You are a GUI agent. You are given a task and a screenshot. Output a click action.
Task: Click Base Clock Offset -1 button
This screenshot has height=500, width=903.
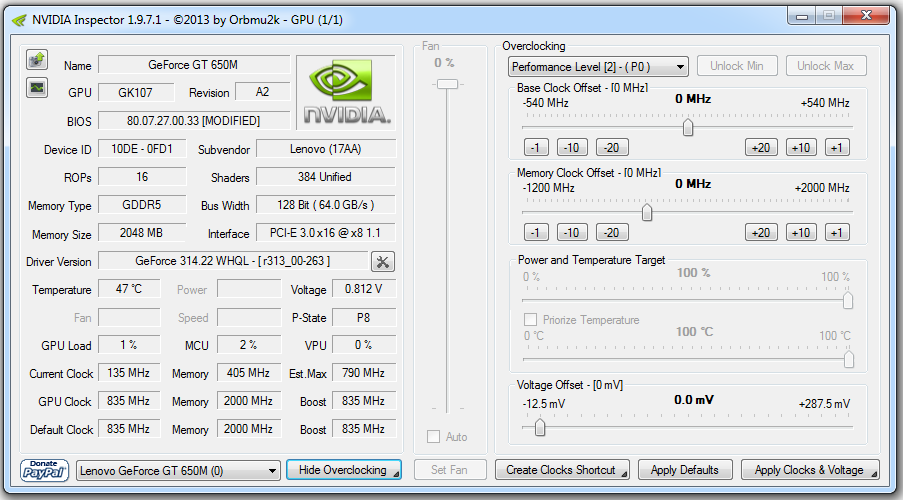pos(536,148)
